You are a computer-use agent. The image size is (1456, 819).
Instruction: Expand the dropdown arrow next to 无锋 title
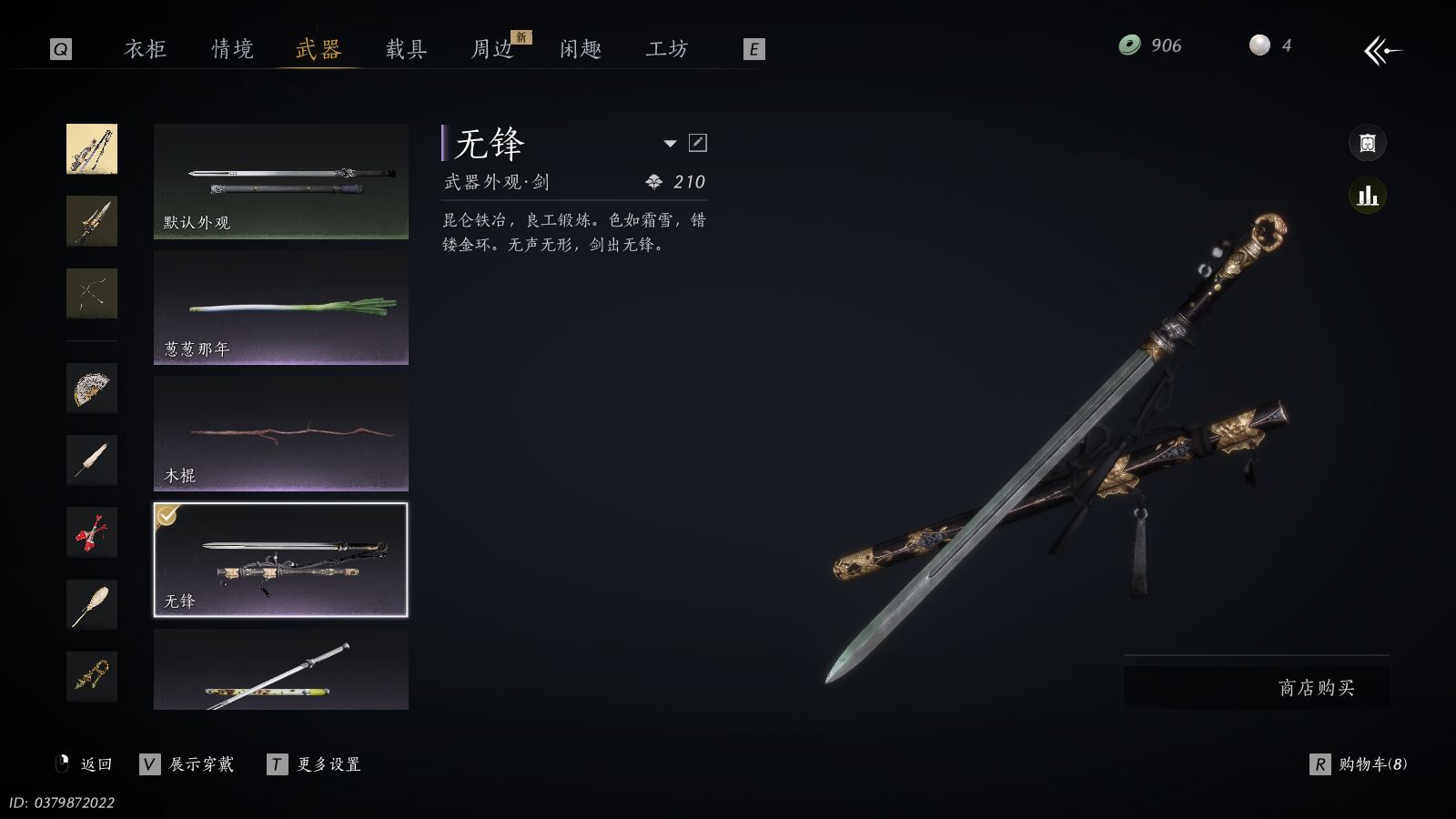[x=671, y=143]
